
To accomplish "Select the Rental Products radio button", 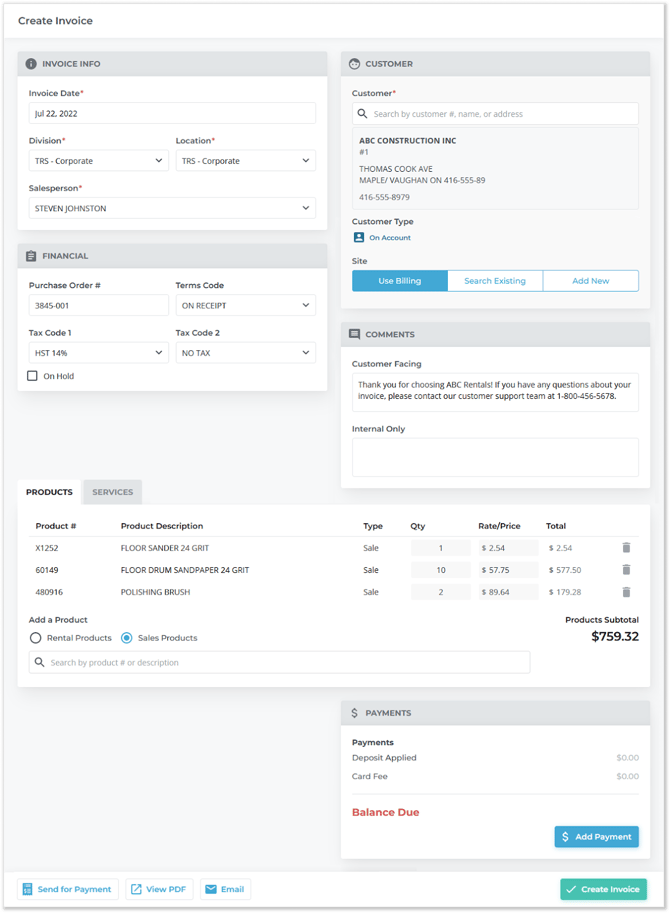I will click(x=35, y=638).
